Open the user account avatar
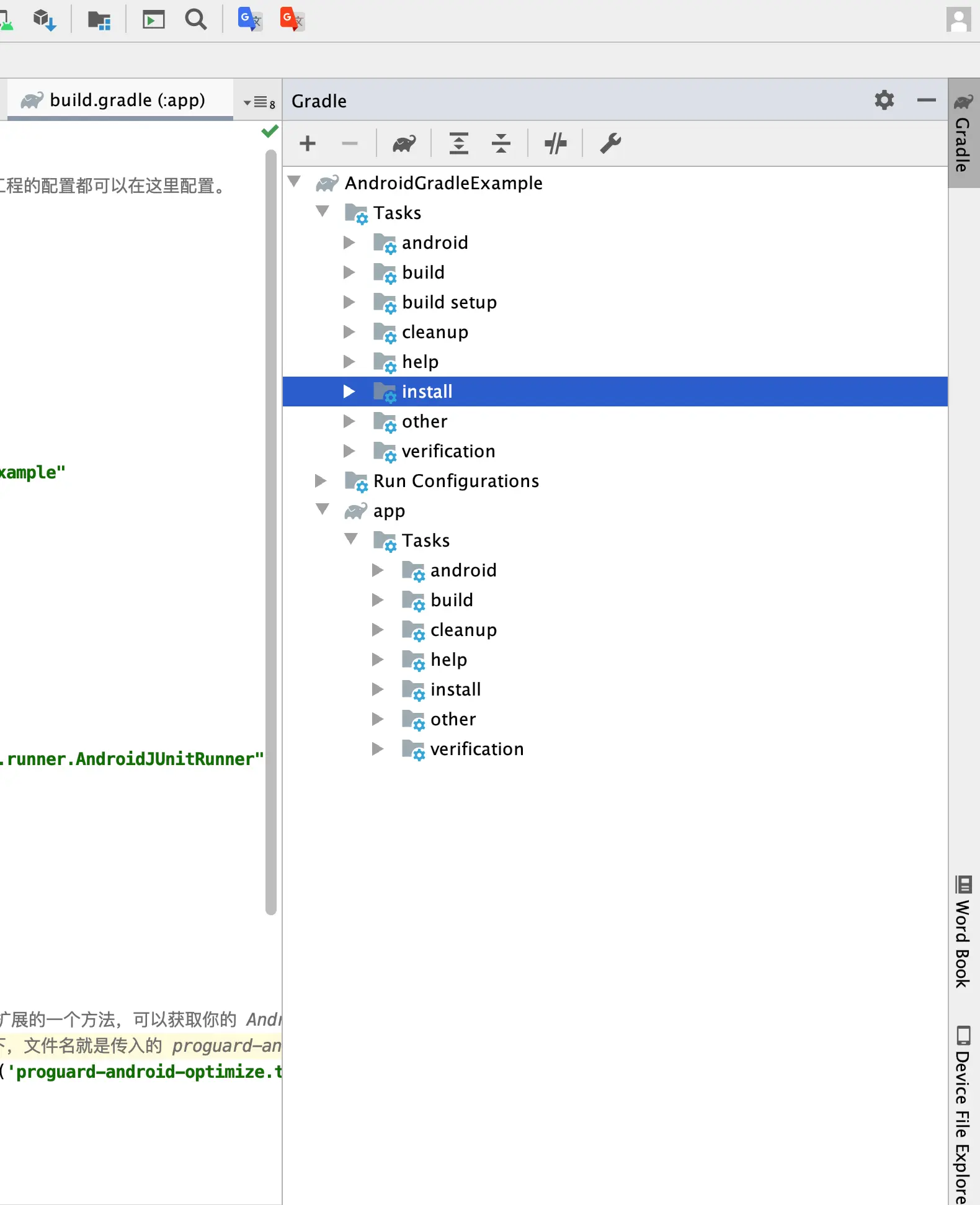This screenshot has height=1205, width=980. point(959,20)
